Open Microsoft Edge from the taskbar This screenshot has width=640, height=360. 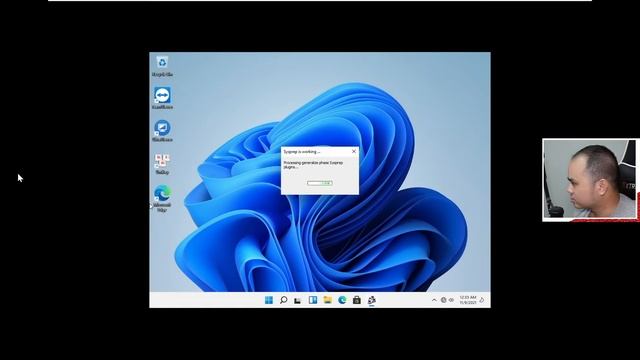pos(342,300)
